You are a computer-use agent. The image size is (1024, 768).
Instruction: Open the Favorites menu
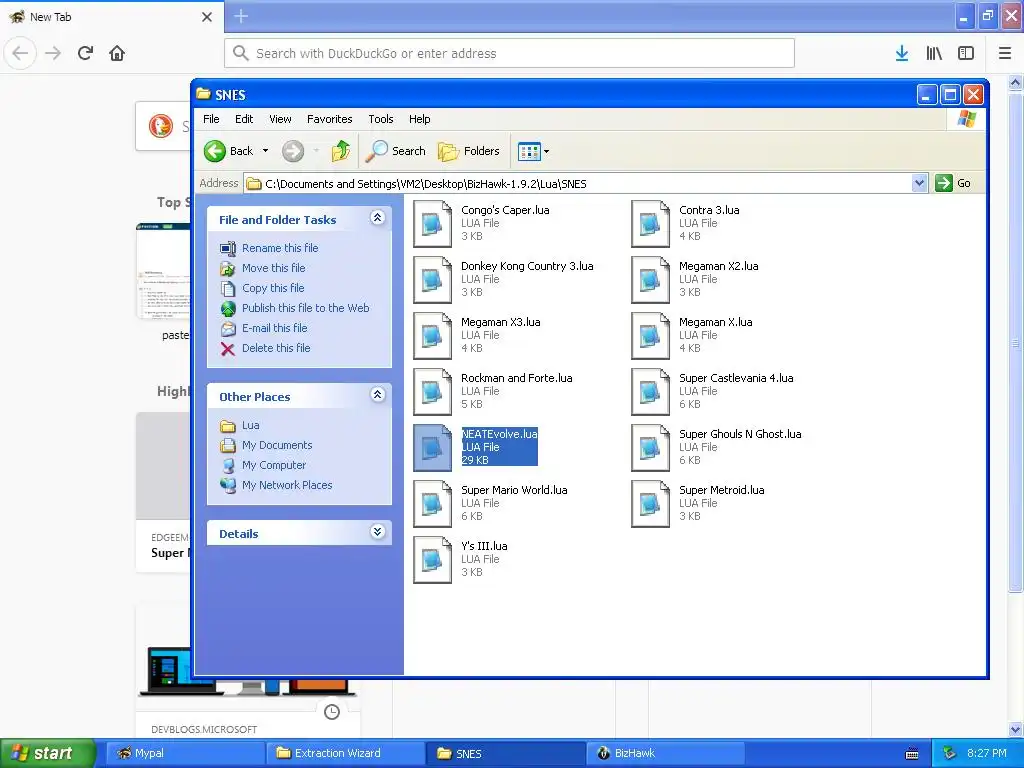(329, 119)
